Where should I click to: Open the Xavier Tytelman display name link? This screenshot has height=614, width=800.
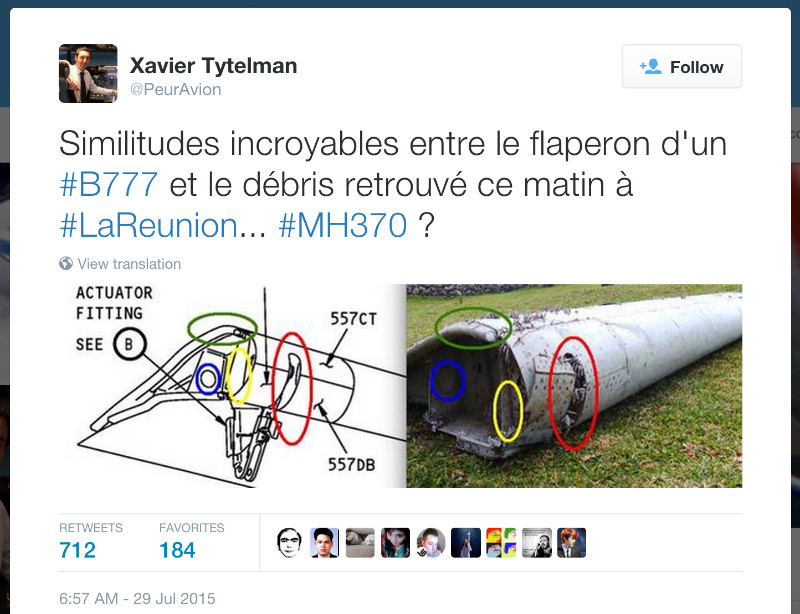[x=213, y=65]
